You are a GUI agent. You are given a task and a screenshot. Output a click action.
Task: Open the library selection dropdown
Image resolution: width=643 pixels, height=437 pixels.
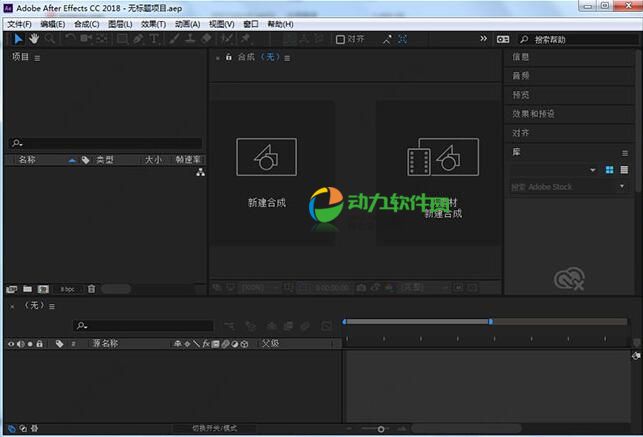593,170
